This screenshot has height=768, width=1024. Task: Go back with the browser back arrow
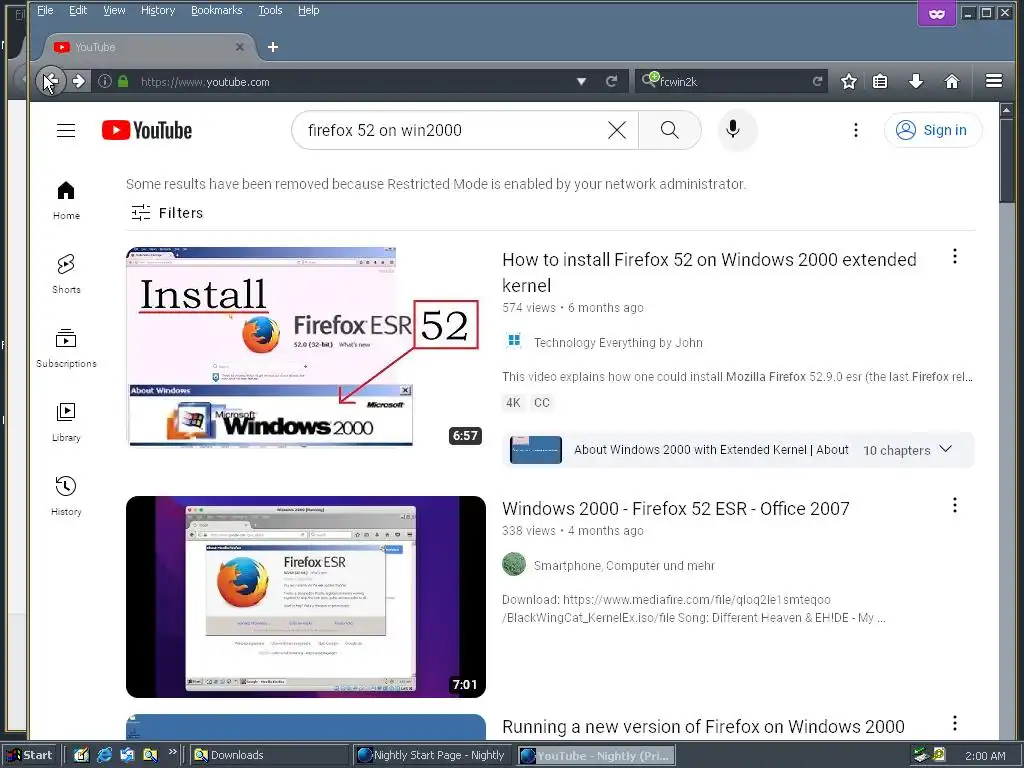pyautogui.click(x=50, y=81)
